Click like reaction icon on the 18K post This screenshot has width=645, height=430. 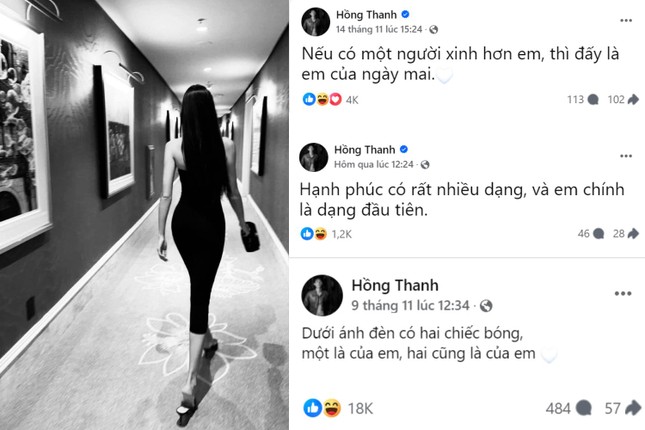pyautogui.click(x=313, y=408)
